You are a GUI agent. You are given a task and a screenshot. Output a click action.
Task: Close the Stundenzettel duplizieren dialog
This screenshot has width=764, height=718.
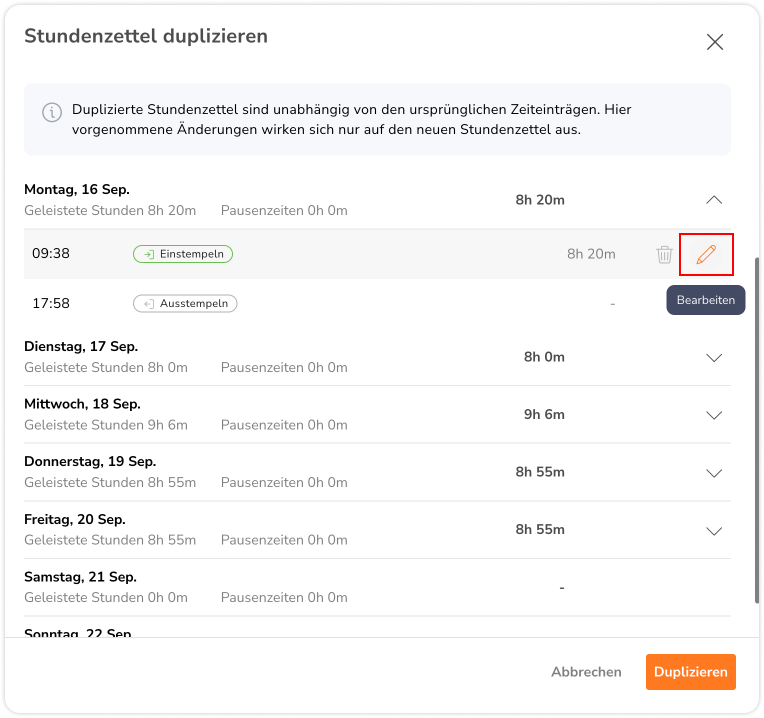pyautogui.click(x=714, y=42)
